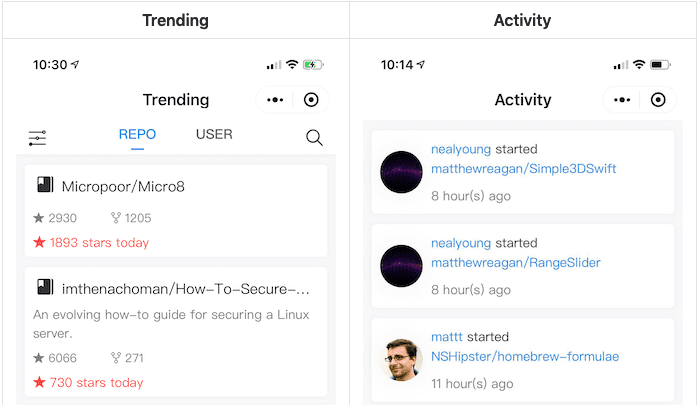Screen dimensions: 699x405
Task: Click the imthenachoman repository book icon
Action: pos(44,288)
